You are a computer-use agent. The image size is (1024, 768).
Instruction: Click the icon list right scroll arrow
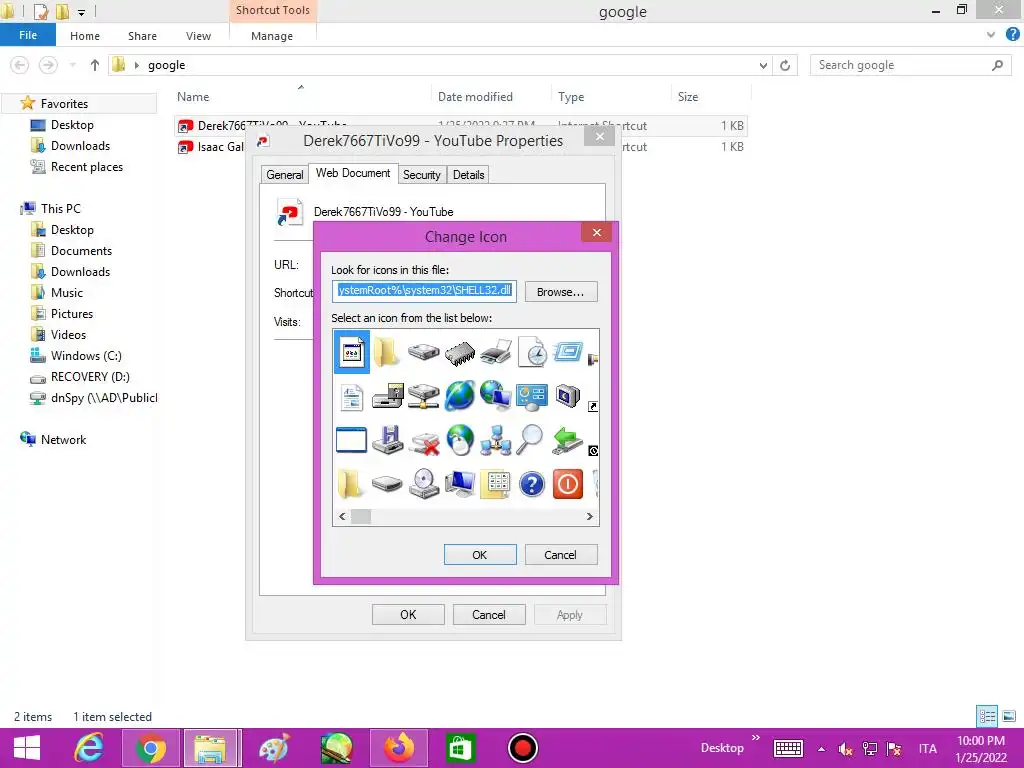pos(590,517)
